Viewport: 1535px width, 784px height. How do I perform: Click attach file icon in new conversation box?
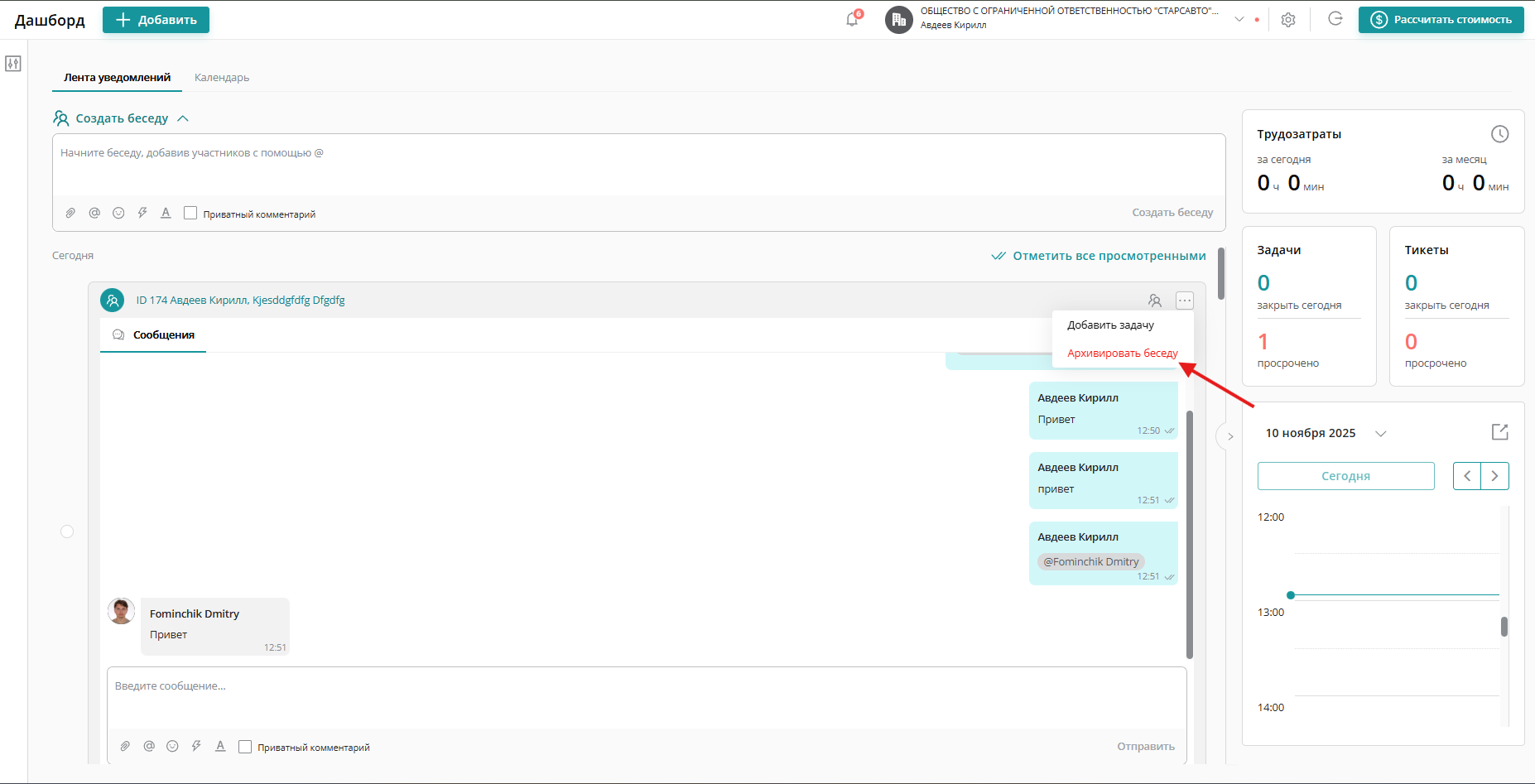[71, 214]
